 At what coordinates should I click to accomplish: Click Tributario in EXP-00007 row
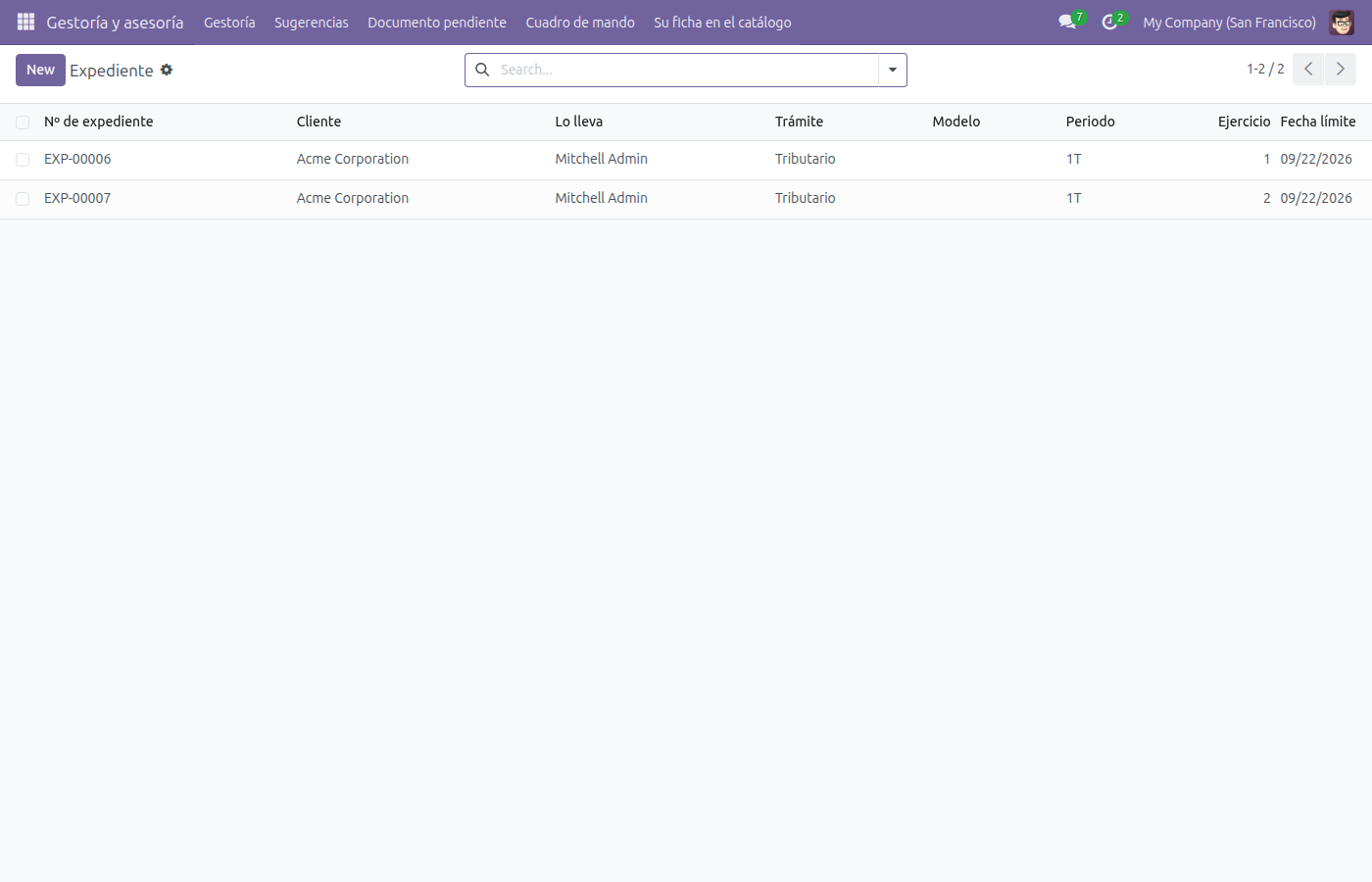[x=806, y=198]
